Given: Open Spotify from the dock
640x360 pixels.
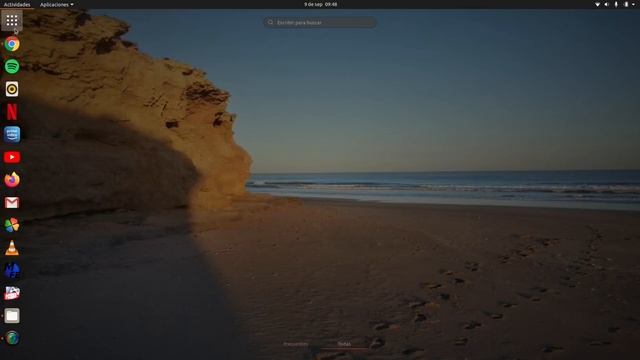Looking at the screenshot, I should (x=12, y=66).
